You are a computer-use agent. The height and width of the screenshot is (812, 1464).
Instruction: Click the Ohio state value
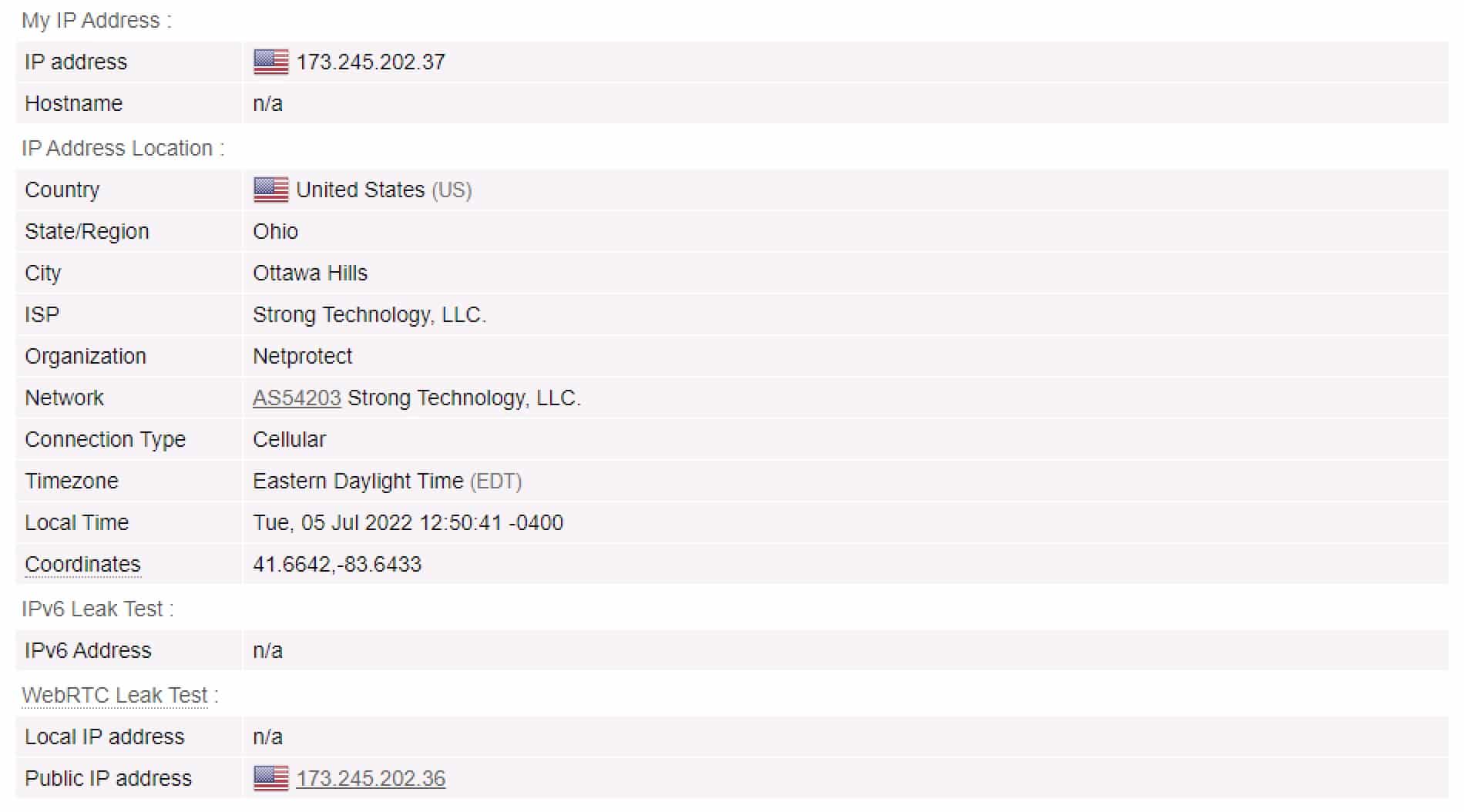tap(275, 231)
